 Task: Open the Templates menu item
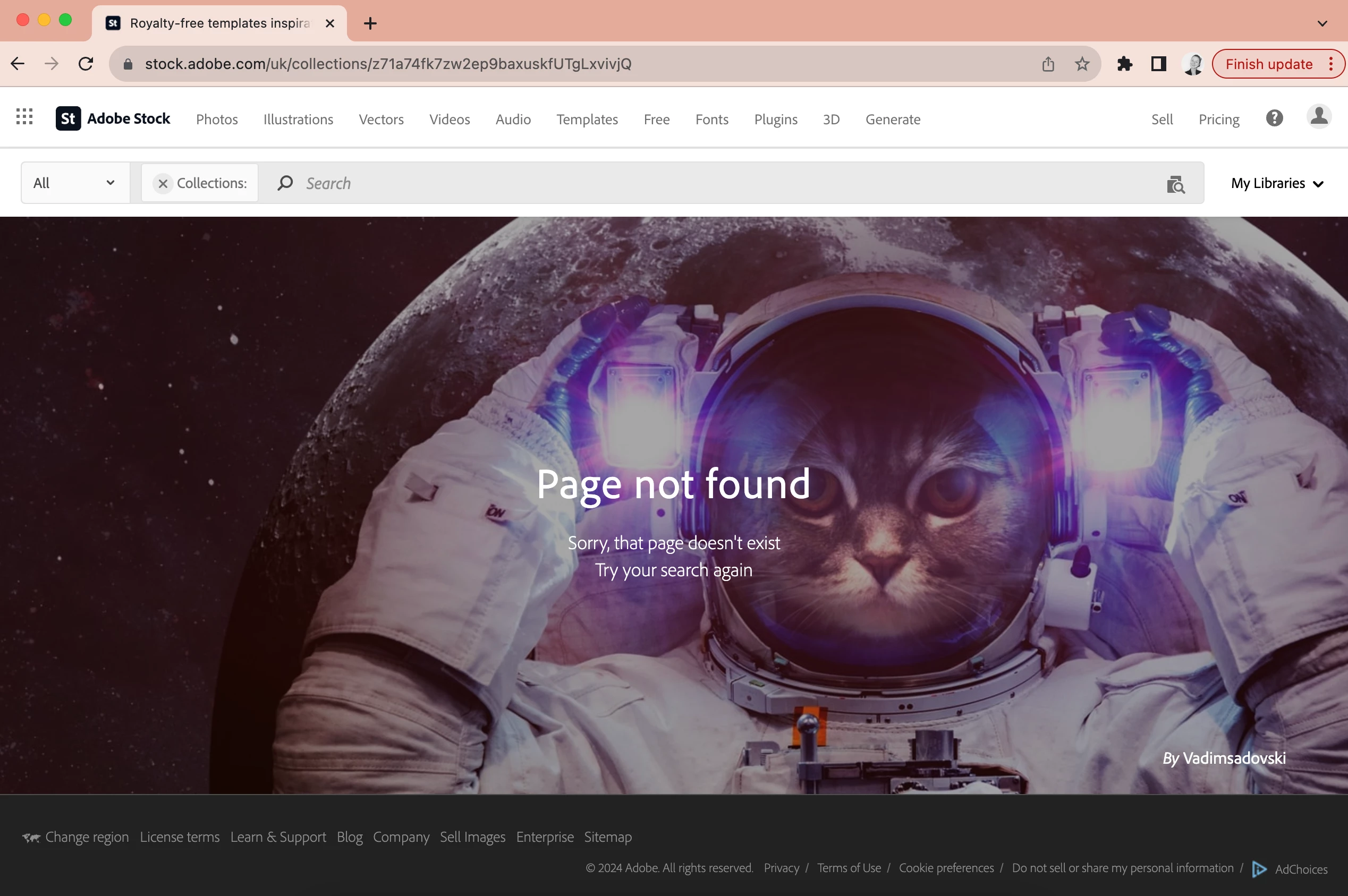[x=587, y=120]
